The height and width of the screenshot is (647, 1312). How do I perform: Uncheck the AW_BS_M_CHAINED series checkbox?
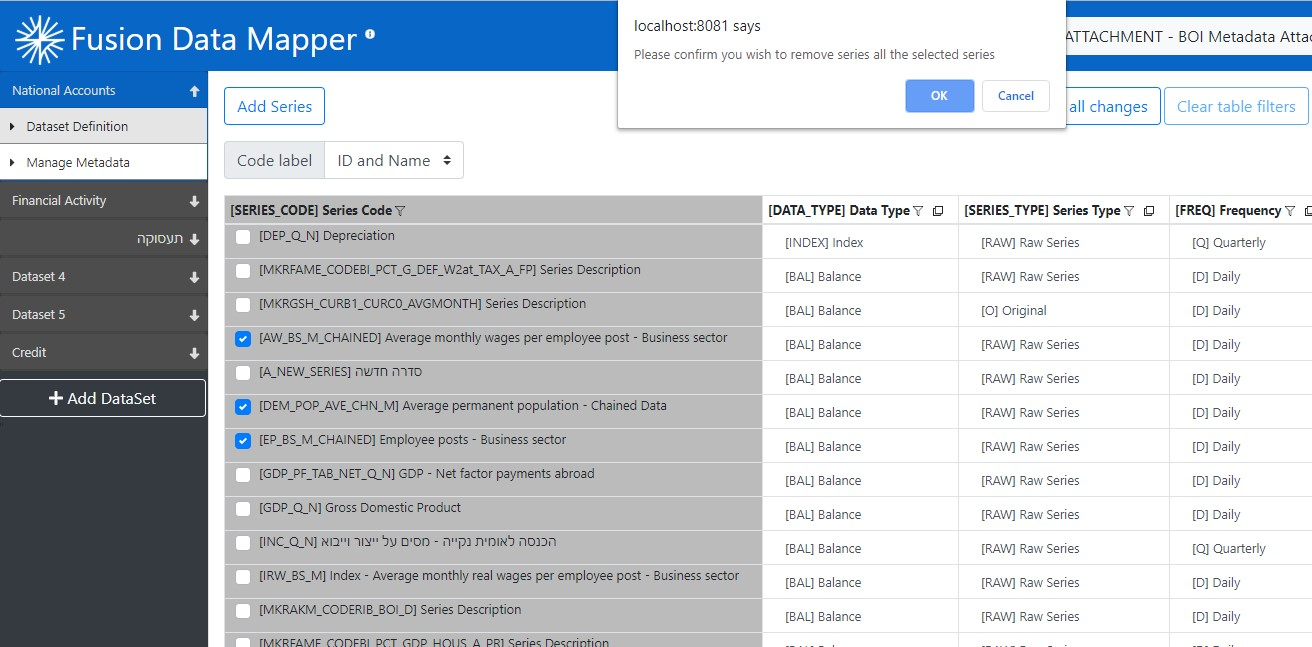coord(243,339)
